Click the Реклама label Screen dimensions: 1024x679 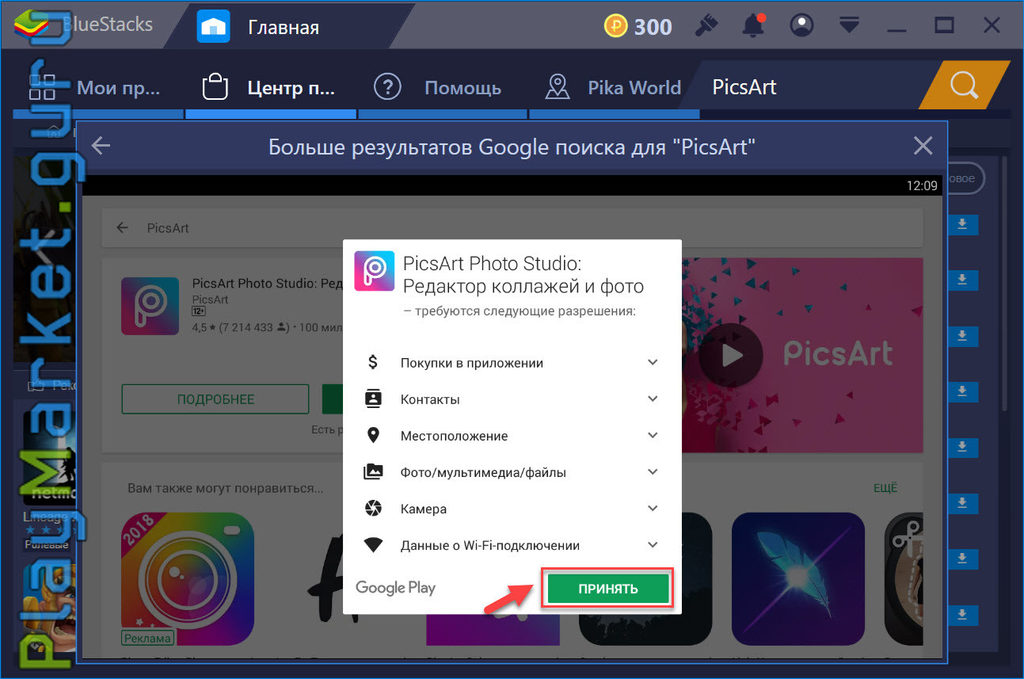point(148,638)
